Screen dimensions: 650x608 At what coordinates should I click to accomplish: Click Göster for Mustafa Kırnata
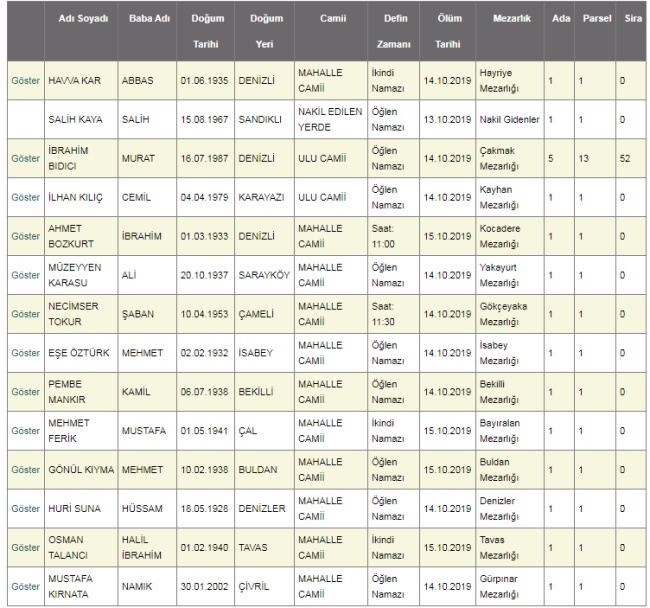point(25,587)
